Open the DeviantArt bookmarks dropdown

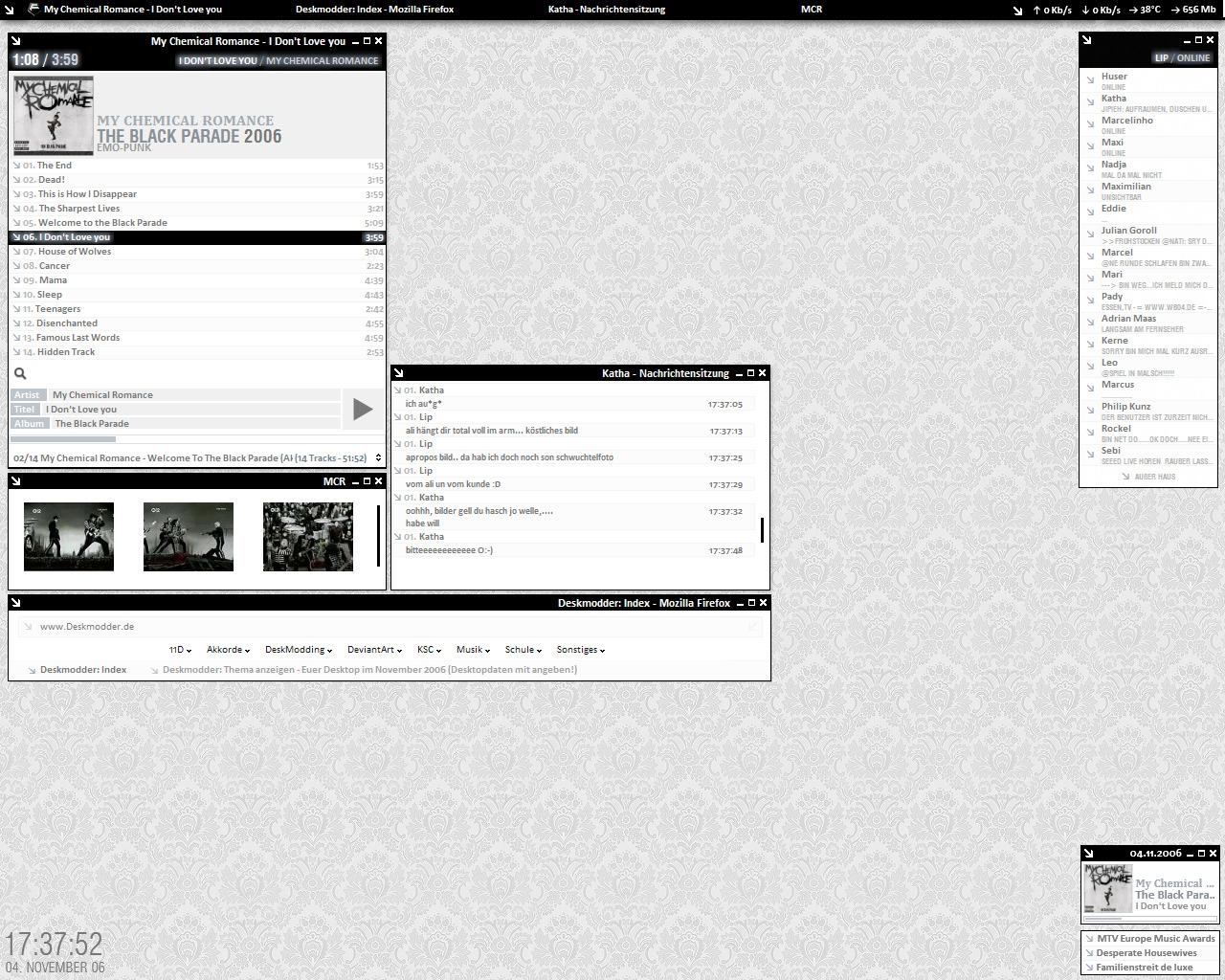click(374, 650)
